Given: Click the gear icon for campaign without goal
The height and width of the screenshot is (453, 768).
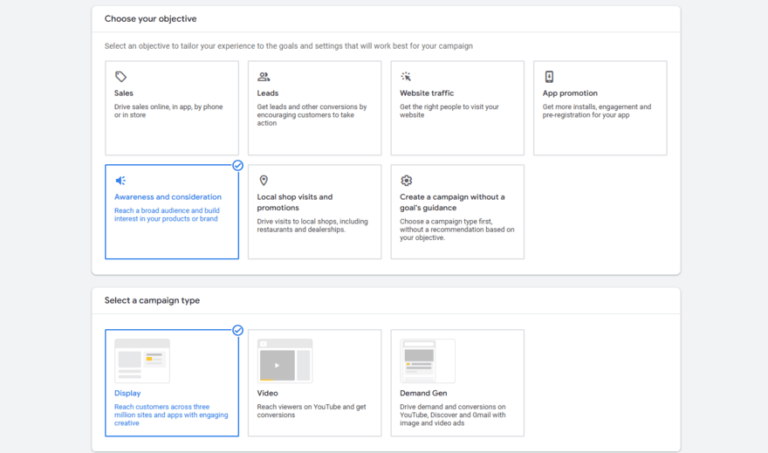Looking at the screenshot, I should 406,180.
